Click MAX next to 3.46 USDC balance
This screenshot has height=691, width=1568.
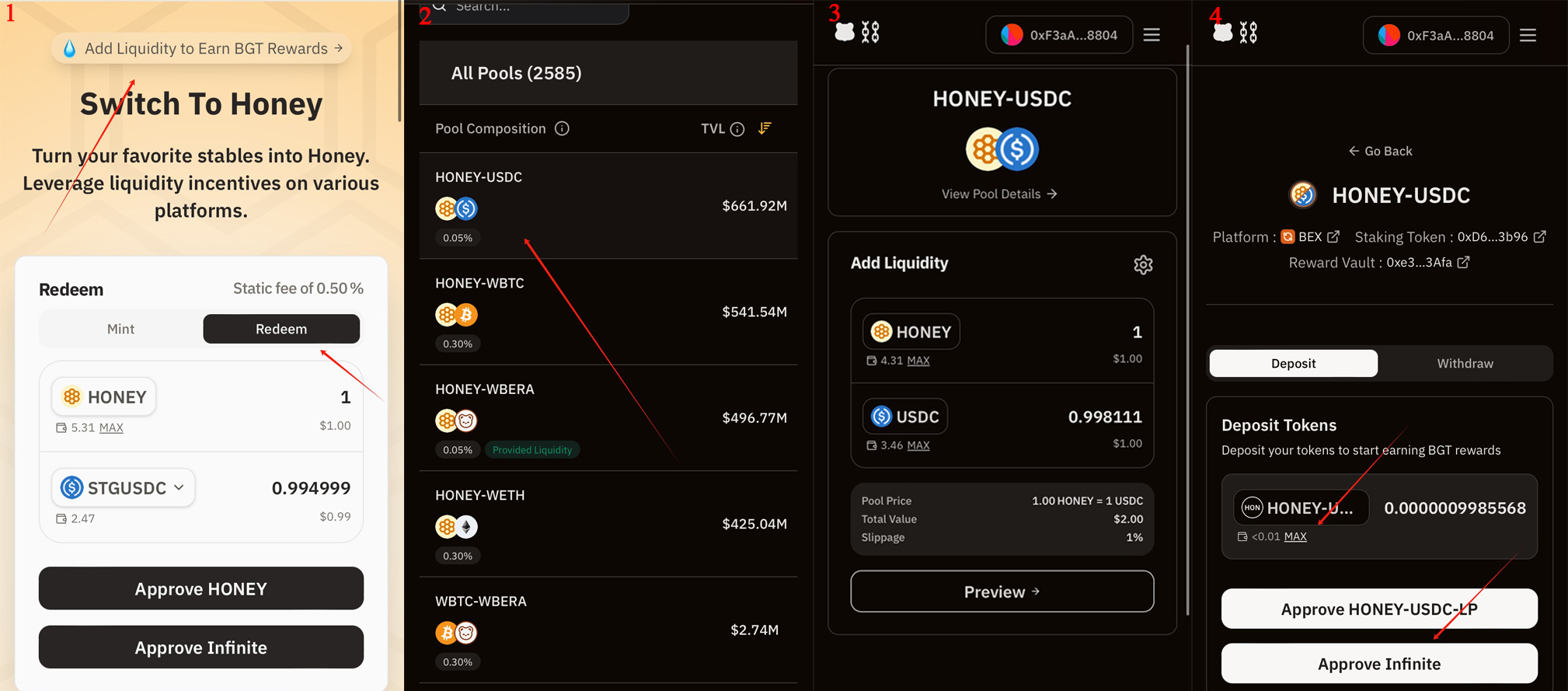[x=918, y=445]
